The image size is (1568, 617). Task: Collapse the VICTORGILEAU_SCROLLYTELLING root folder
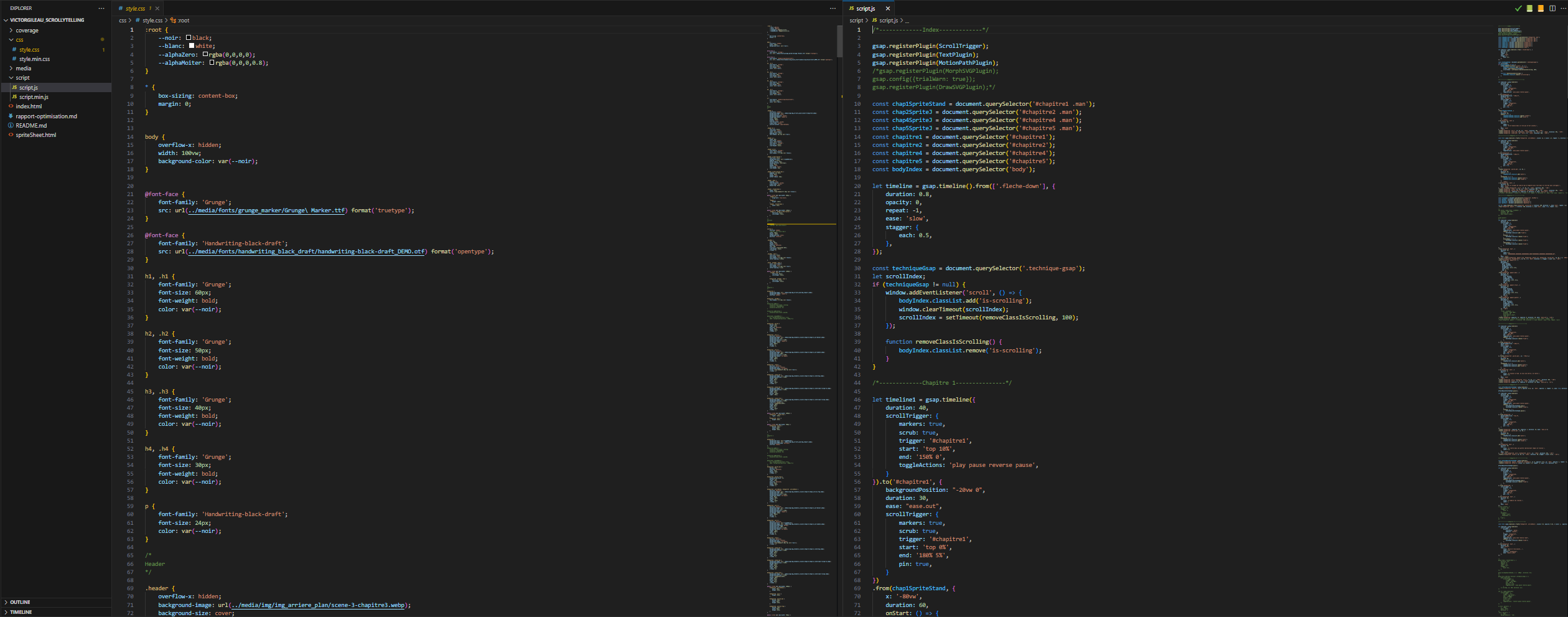click(x=56, y=20)
